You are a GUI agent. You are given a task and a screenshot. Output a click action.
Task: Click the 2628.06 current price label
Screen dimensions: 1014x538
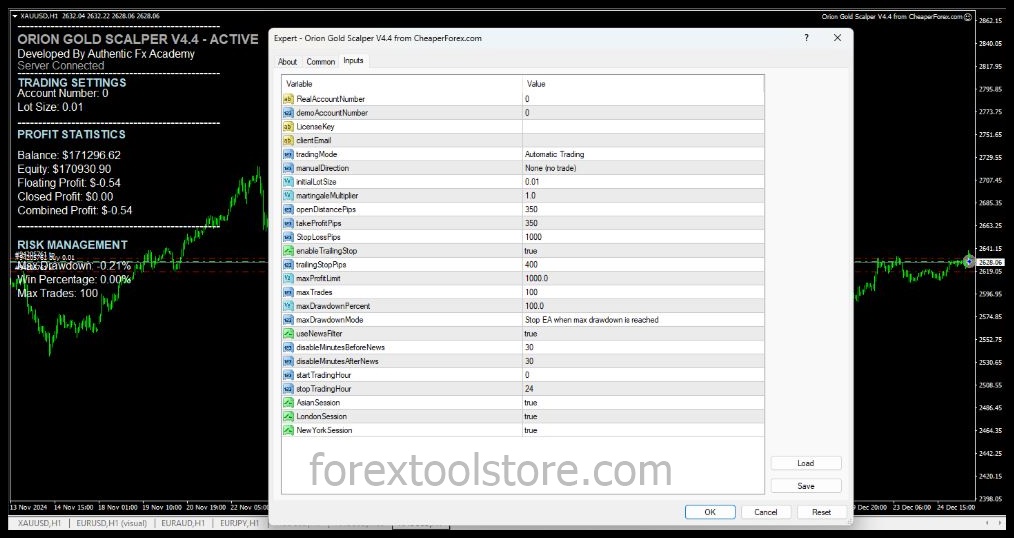click(990, 262)
